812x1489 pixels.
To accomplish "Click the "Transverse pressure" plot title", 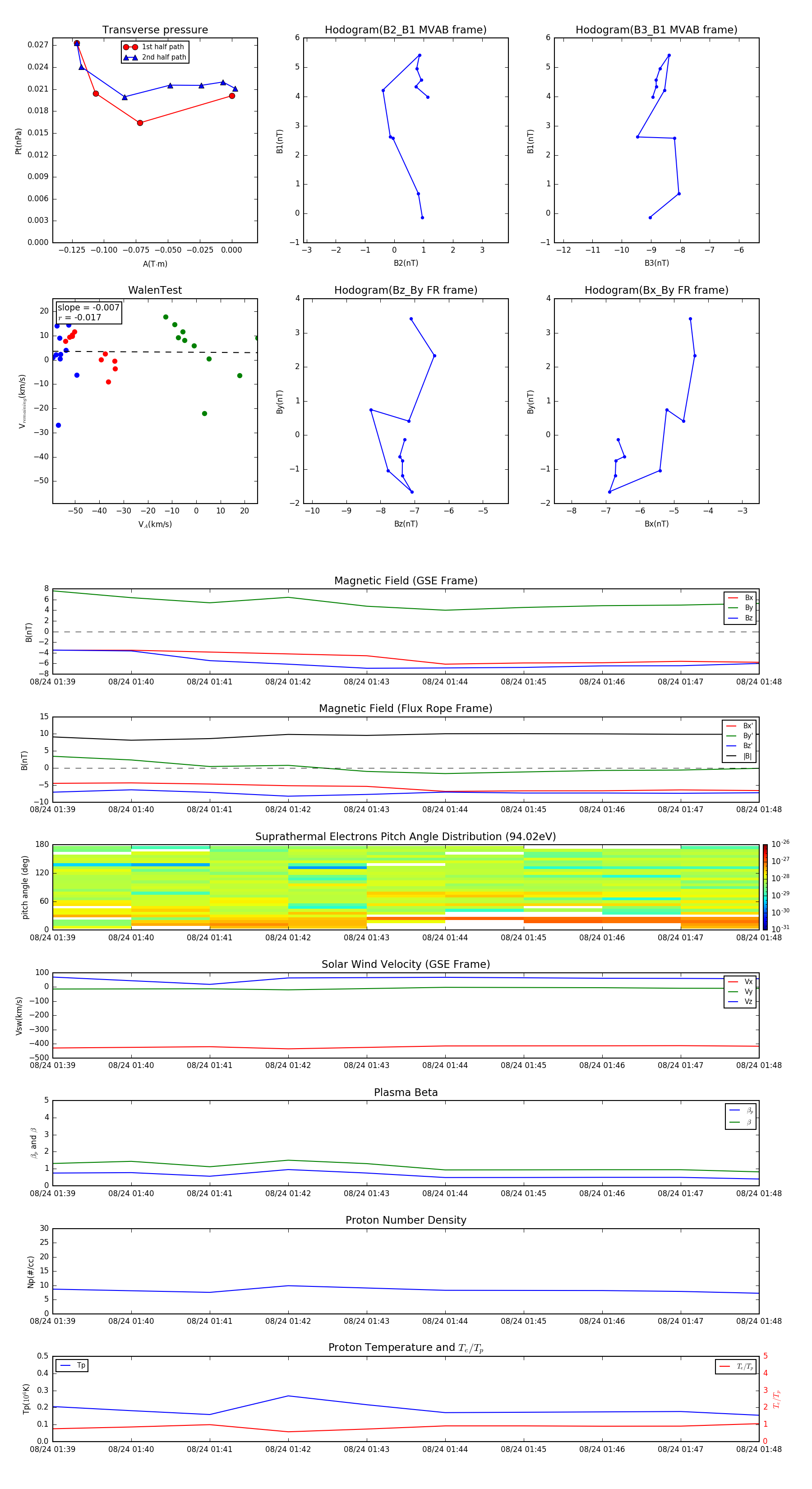I will pyautogui.click(x=155, y=30).
